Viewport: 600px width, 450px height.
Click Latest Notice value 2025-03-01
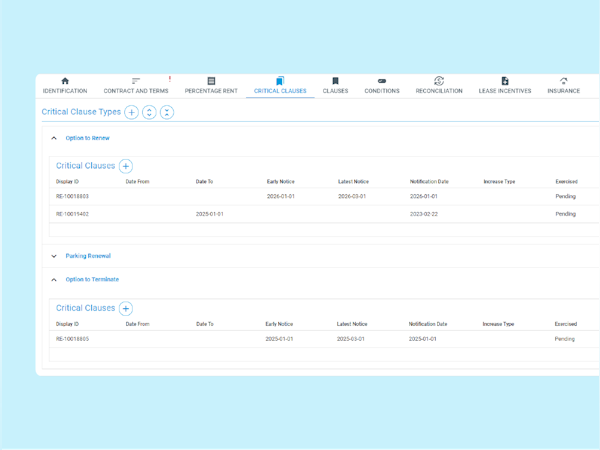point(351,339)
